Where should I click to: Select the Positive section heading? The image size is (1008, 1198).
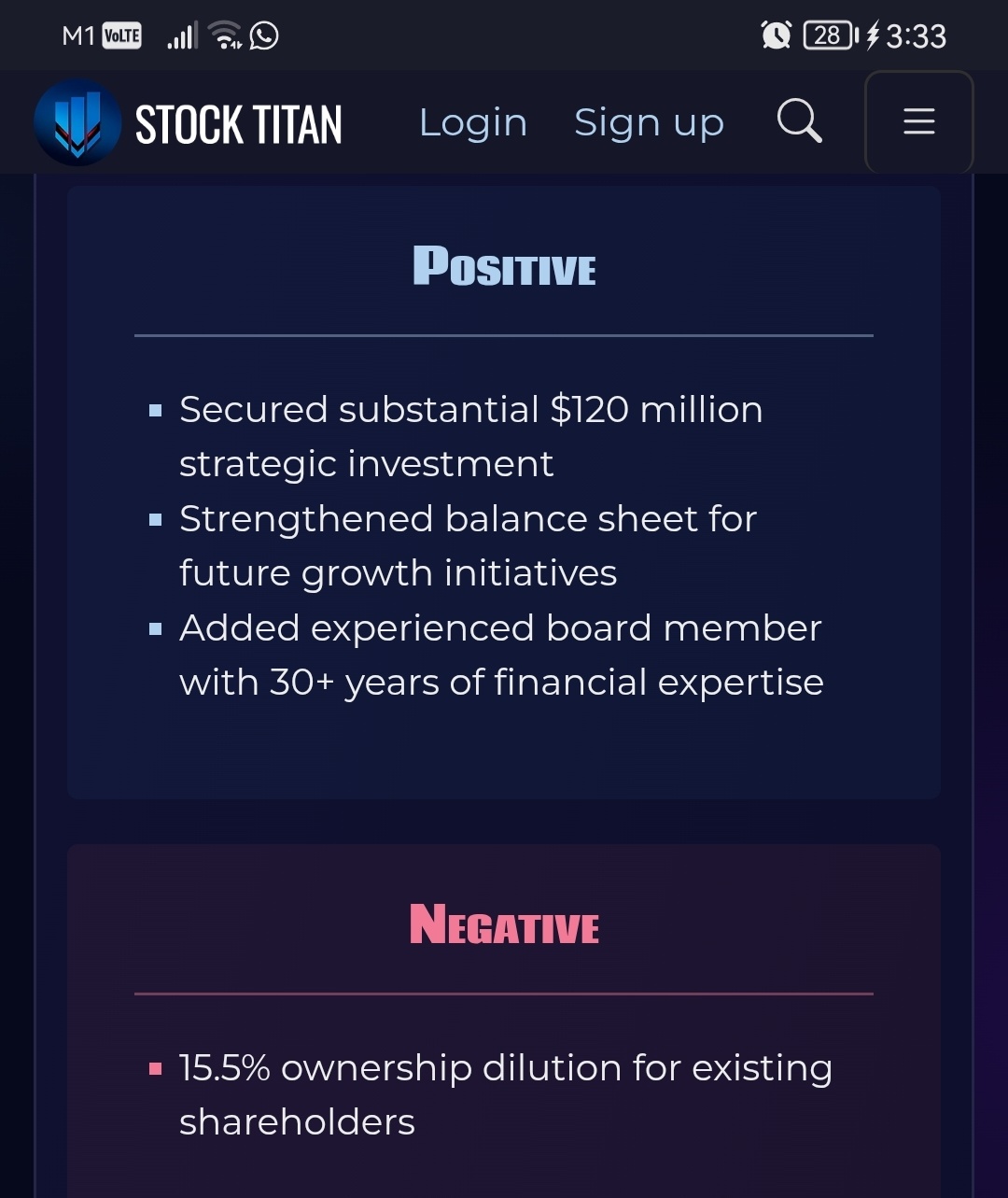point(504,266)
